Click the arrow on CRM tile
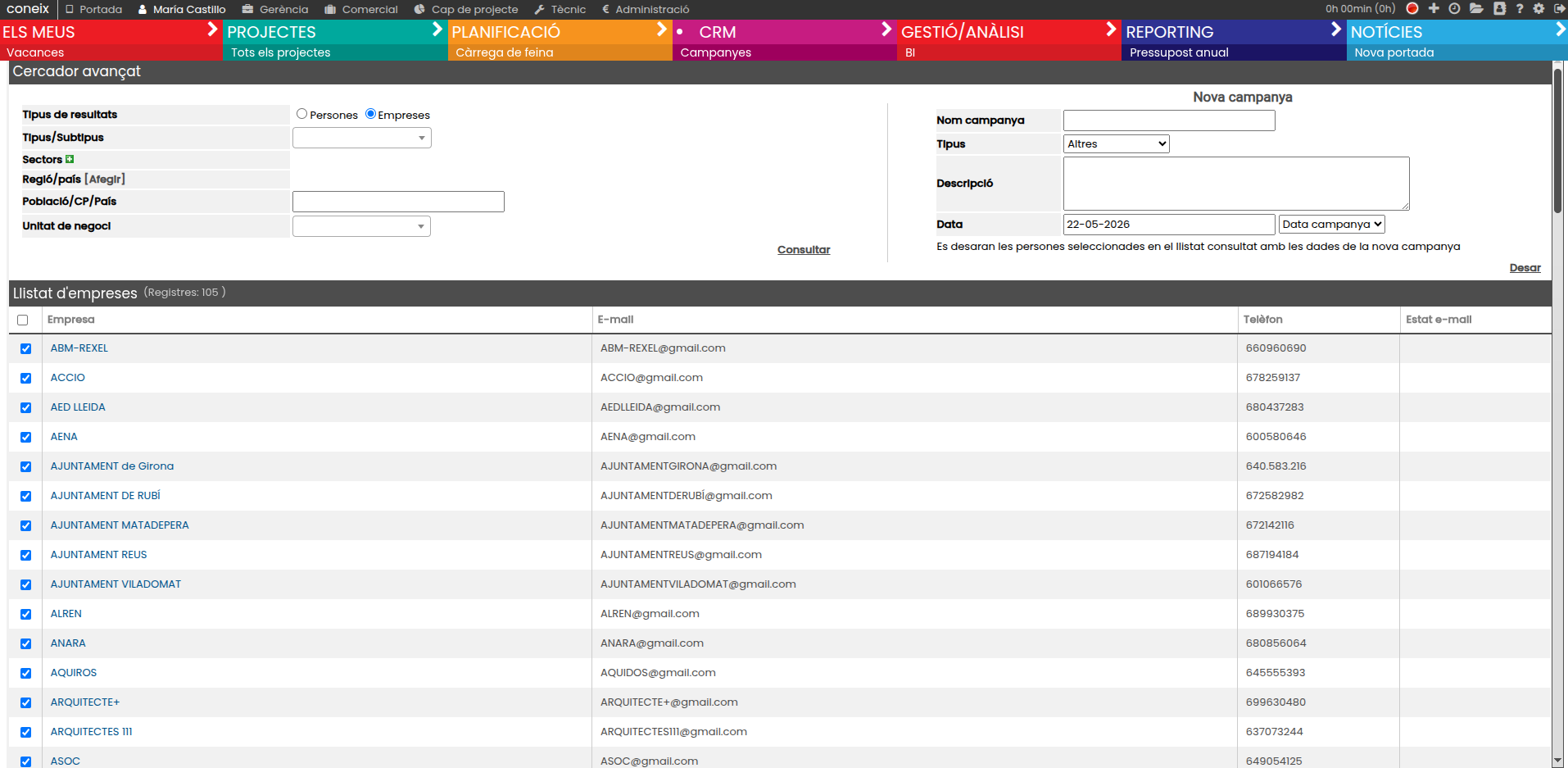This screenshot has width=1568, height=768. coord(886,30)
